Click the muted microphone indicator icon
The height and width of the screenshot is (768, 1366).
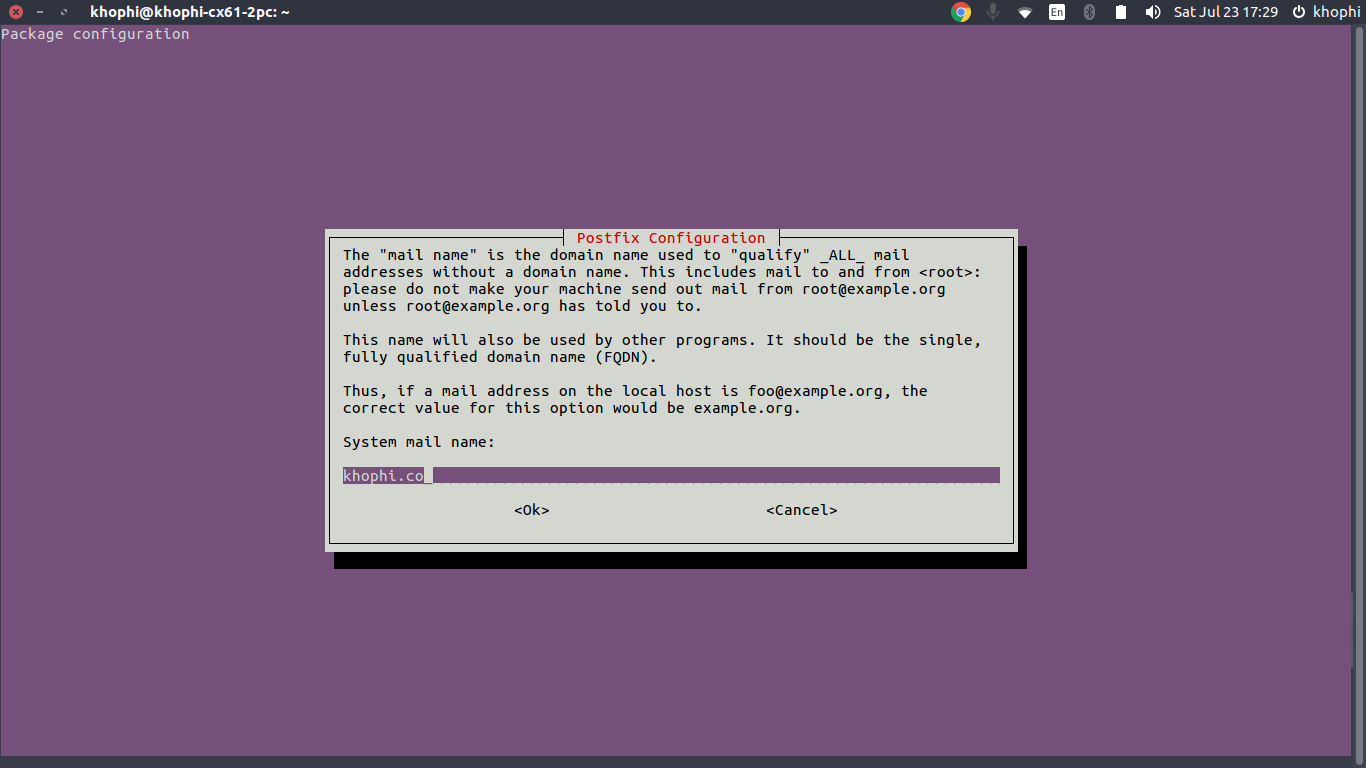[x=993, y=12]
